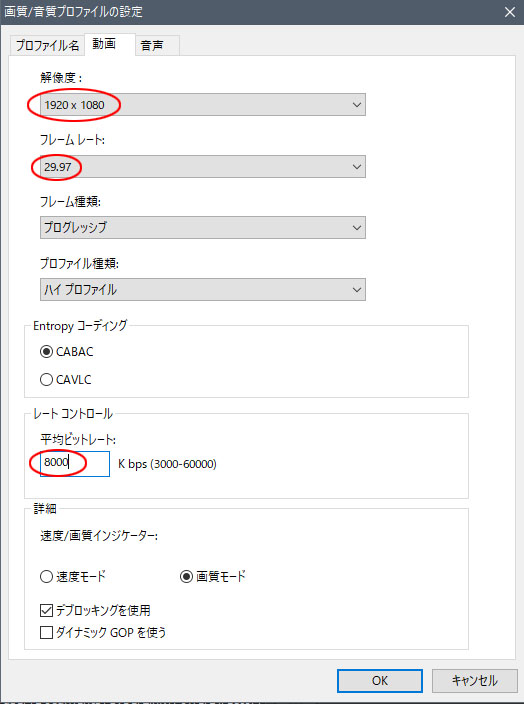Click the 平均ビットレート input field
Image resolution: width=524 pixels, height=704 pixels.
pos(75,464)
